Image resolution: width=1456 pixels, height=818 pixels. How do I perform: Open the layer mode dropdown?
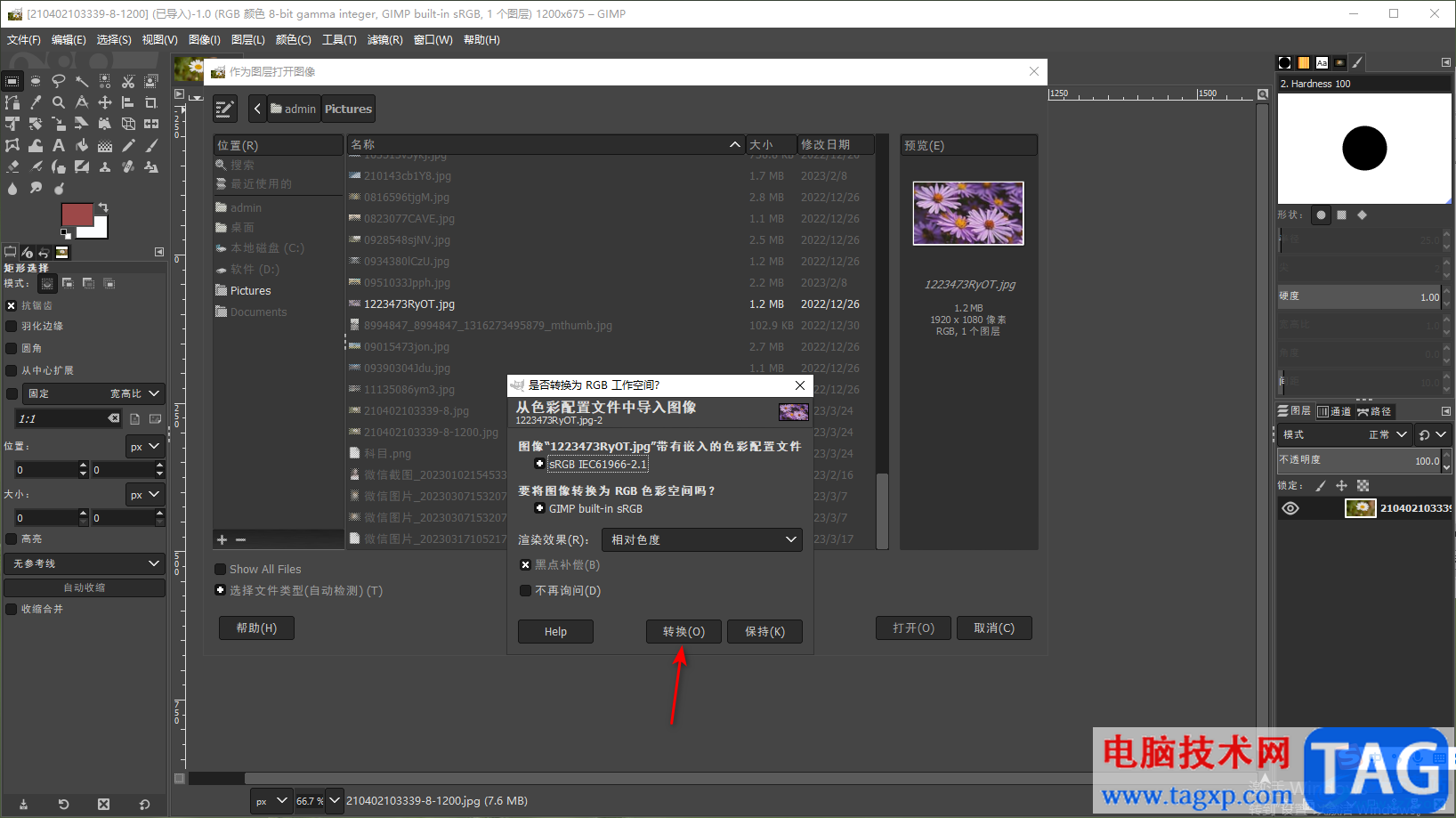[1345, 434]
